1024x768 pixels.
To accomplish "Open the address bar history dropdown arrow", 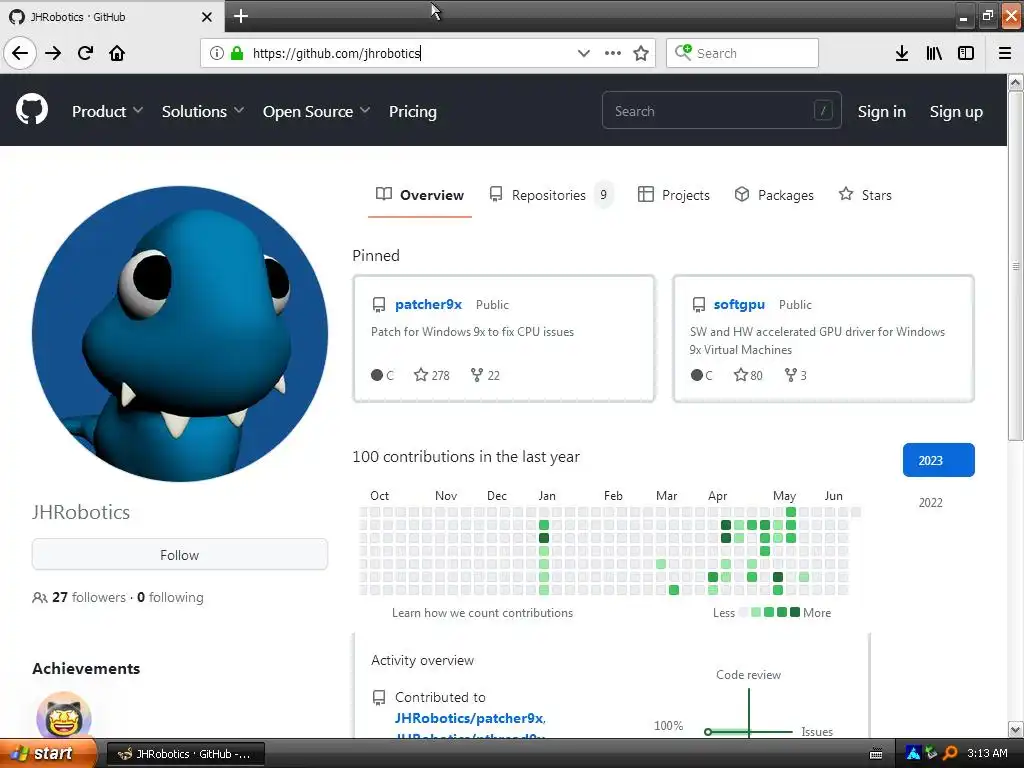I will click(584, 53).
